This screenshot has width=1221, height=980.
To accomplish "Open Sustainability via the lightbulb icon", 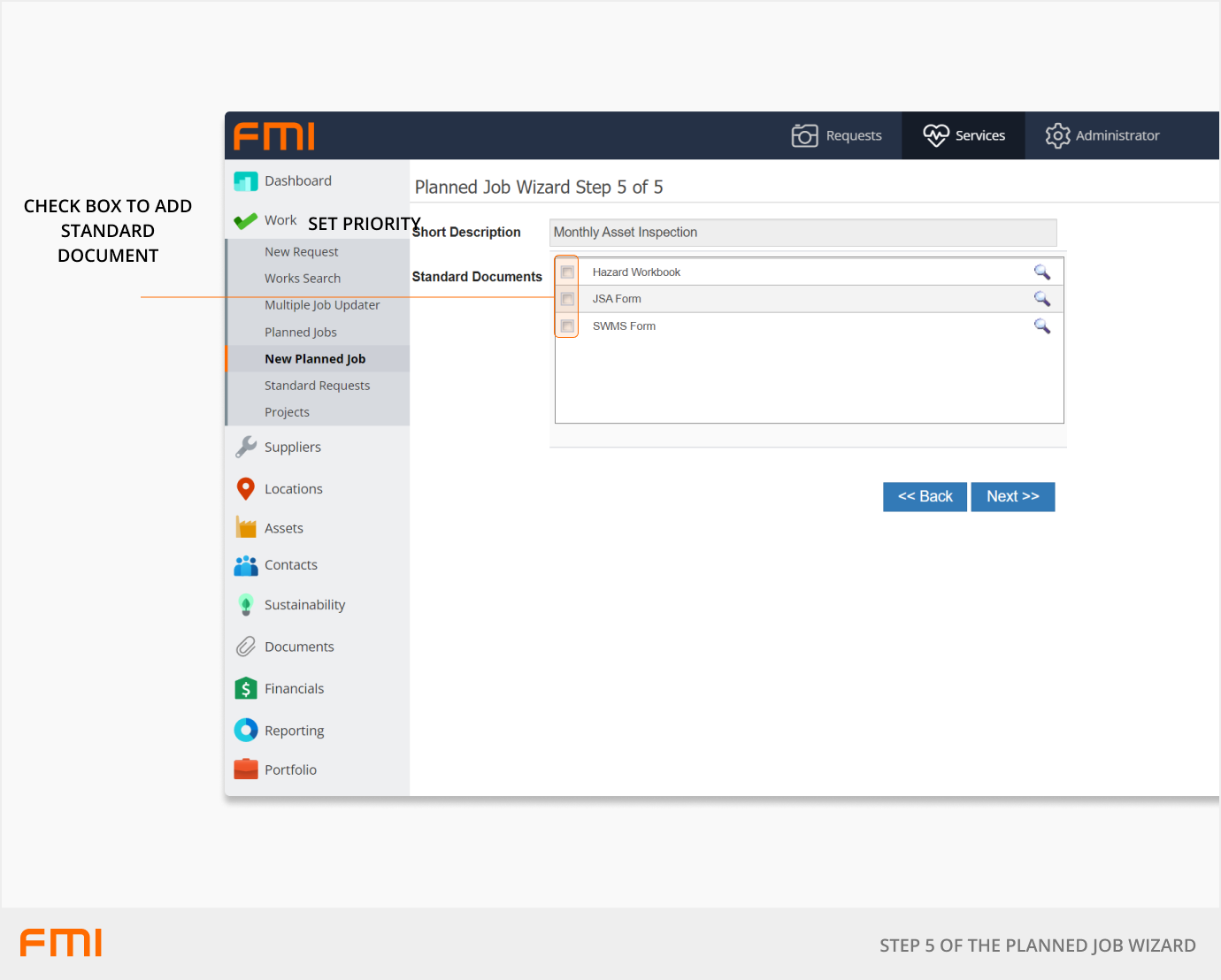I will [245, 605].
